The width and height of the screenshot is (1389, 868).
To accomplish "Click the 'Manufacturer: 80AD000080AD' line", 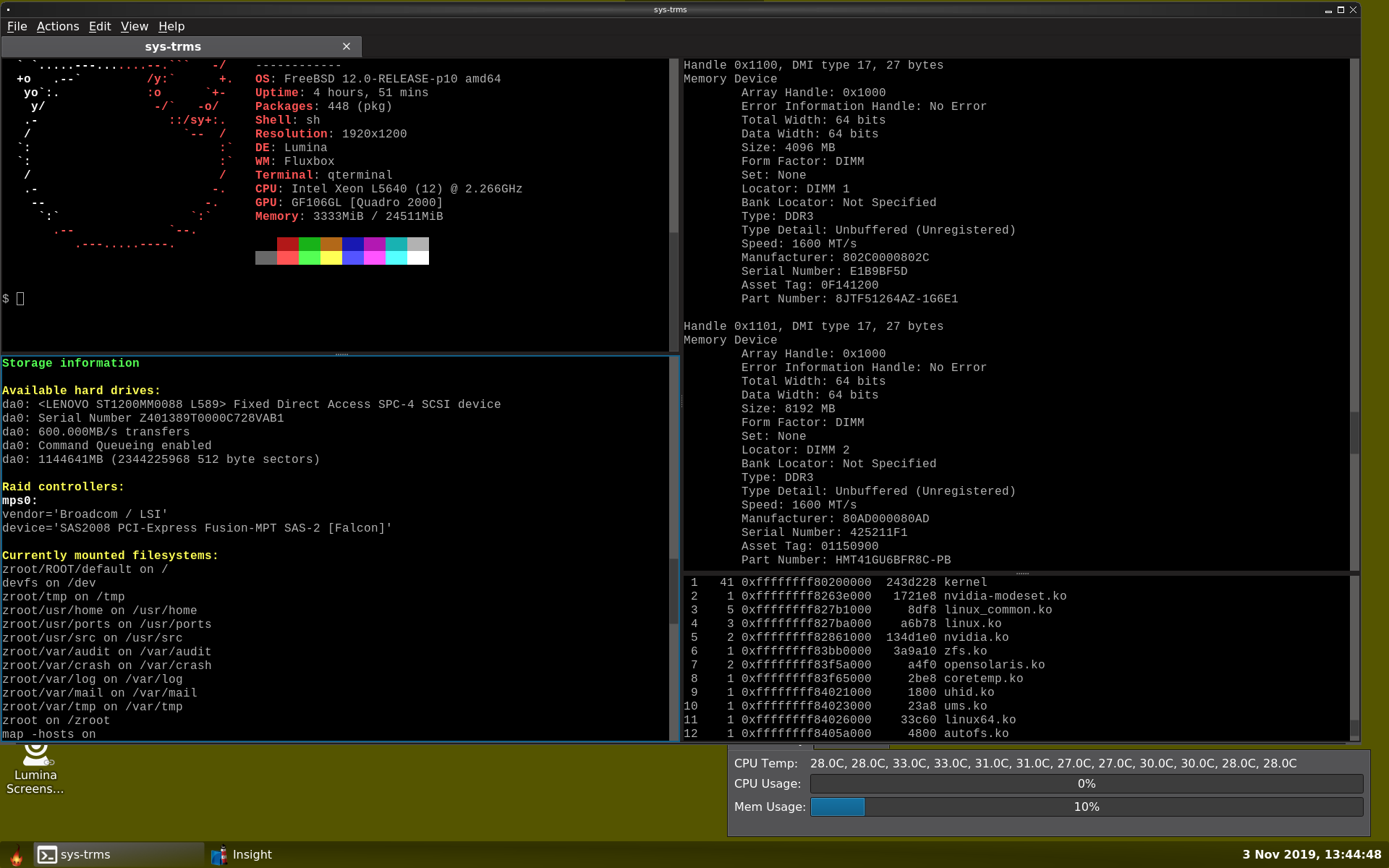I will 836,519.
